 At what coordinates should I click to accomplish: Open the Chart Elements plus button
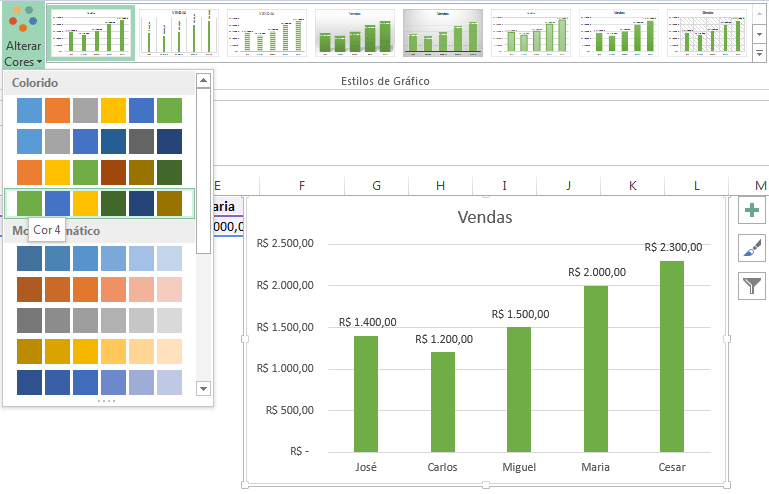point(752,211)
